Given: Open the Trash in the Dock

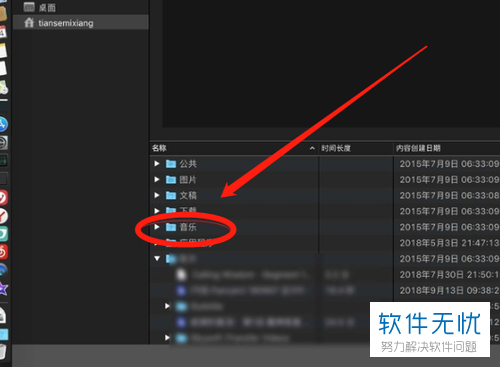Looking at the screenshot, I should pyautogui.click(x=3, y=351).
